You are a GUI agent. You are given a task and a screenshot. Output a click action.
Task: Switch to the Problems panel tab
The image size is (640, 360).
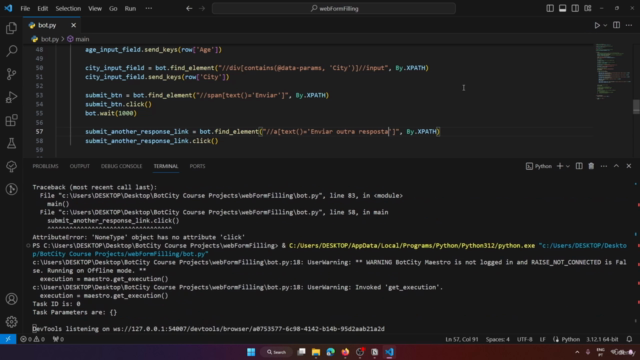45,166
